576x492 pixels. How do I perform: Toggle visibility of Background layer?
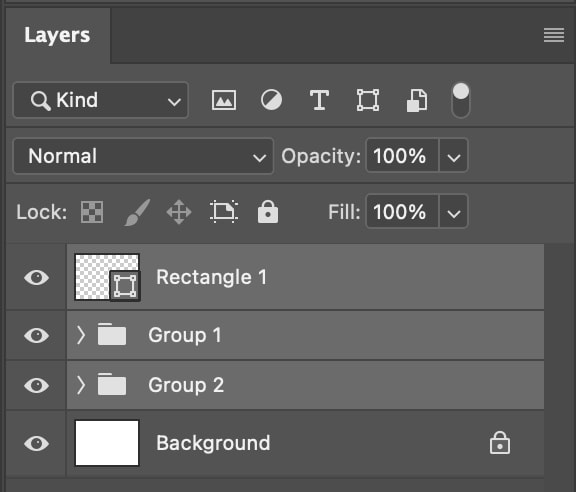point(36,443)
